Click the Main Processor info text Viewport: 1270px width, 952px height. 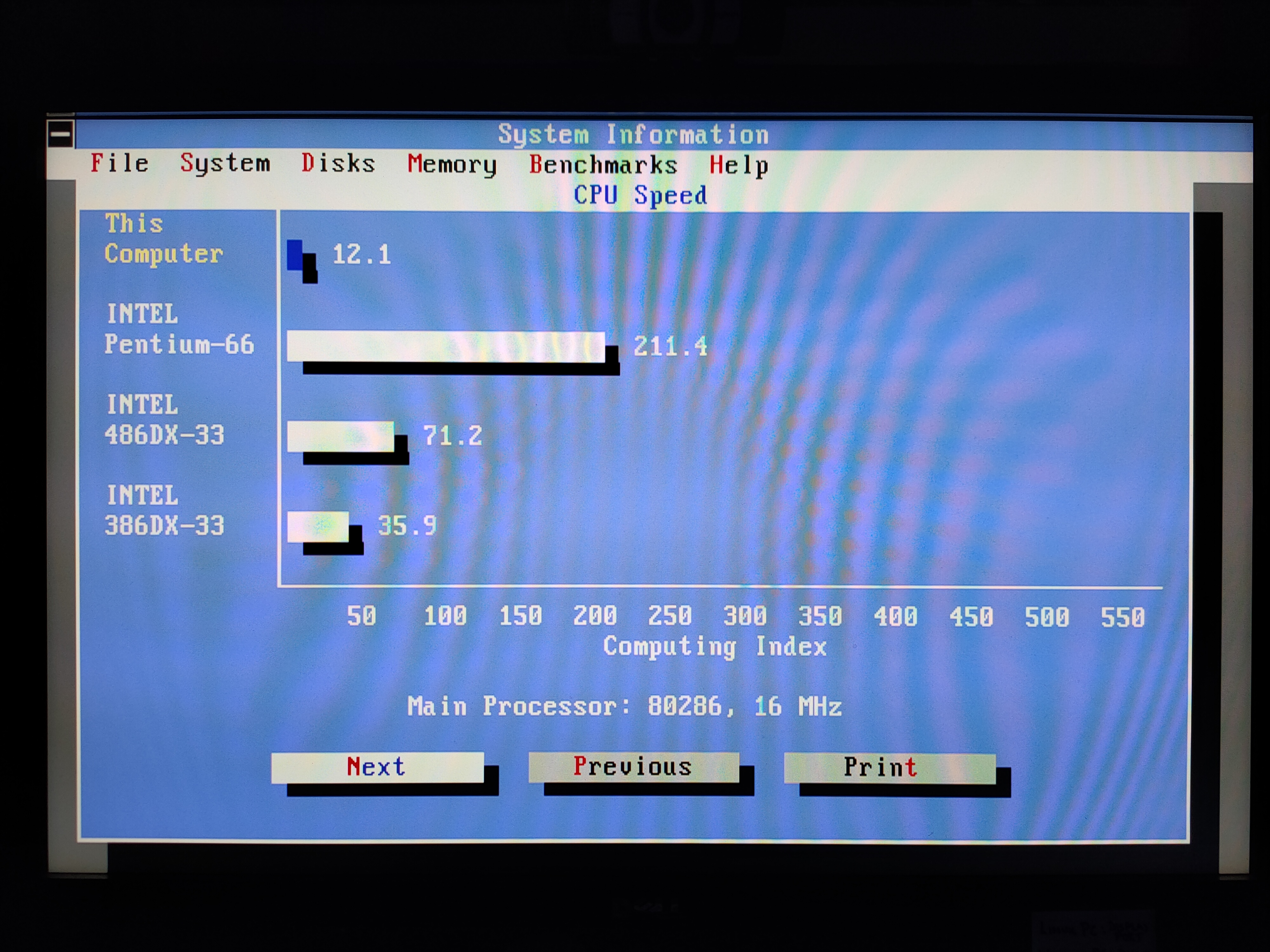click(x=624, y=706)
